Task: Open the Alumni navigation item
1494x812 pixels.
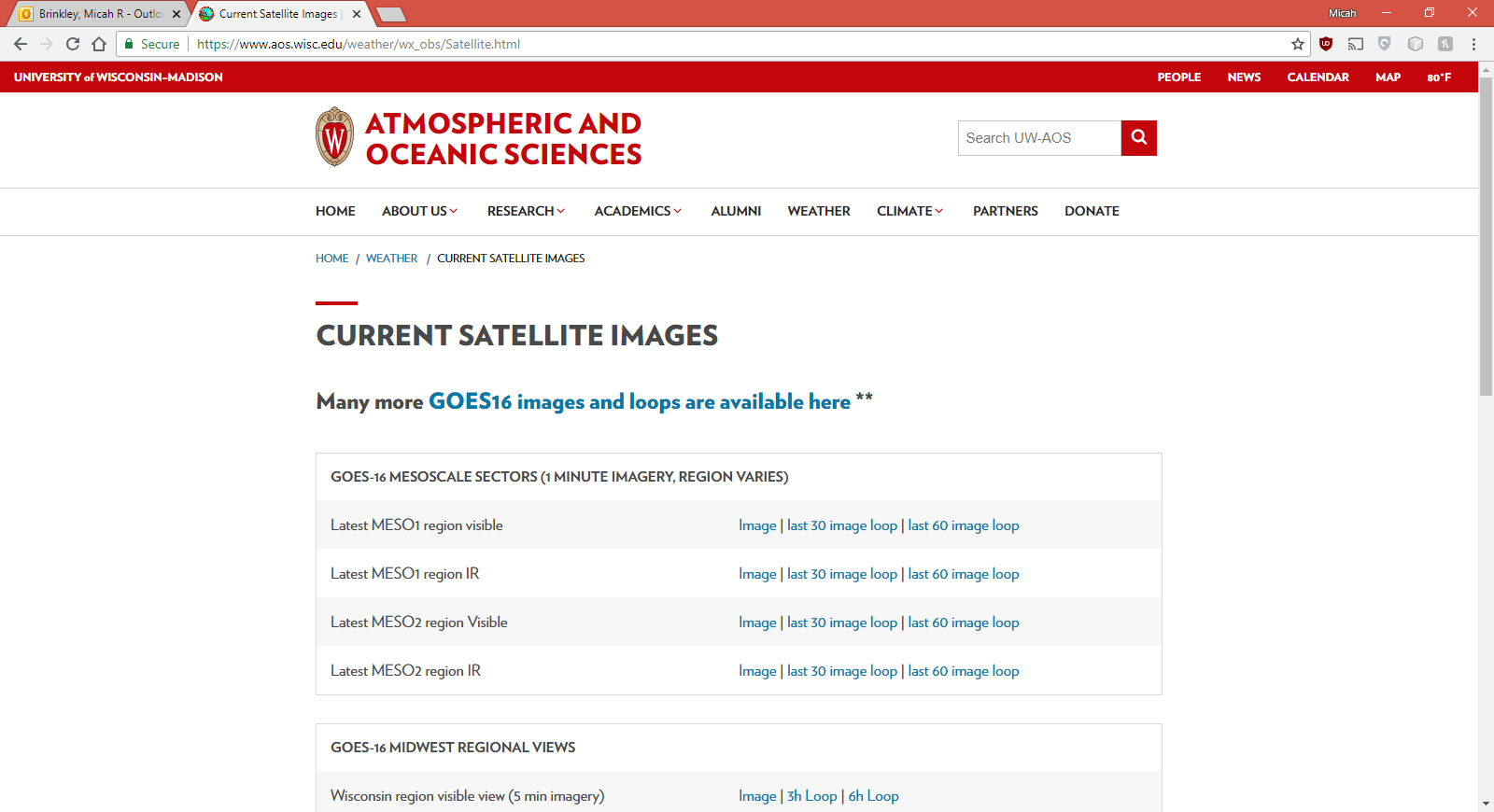Action: (736, 211)
